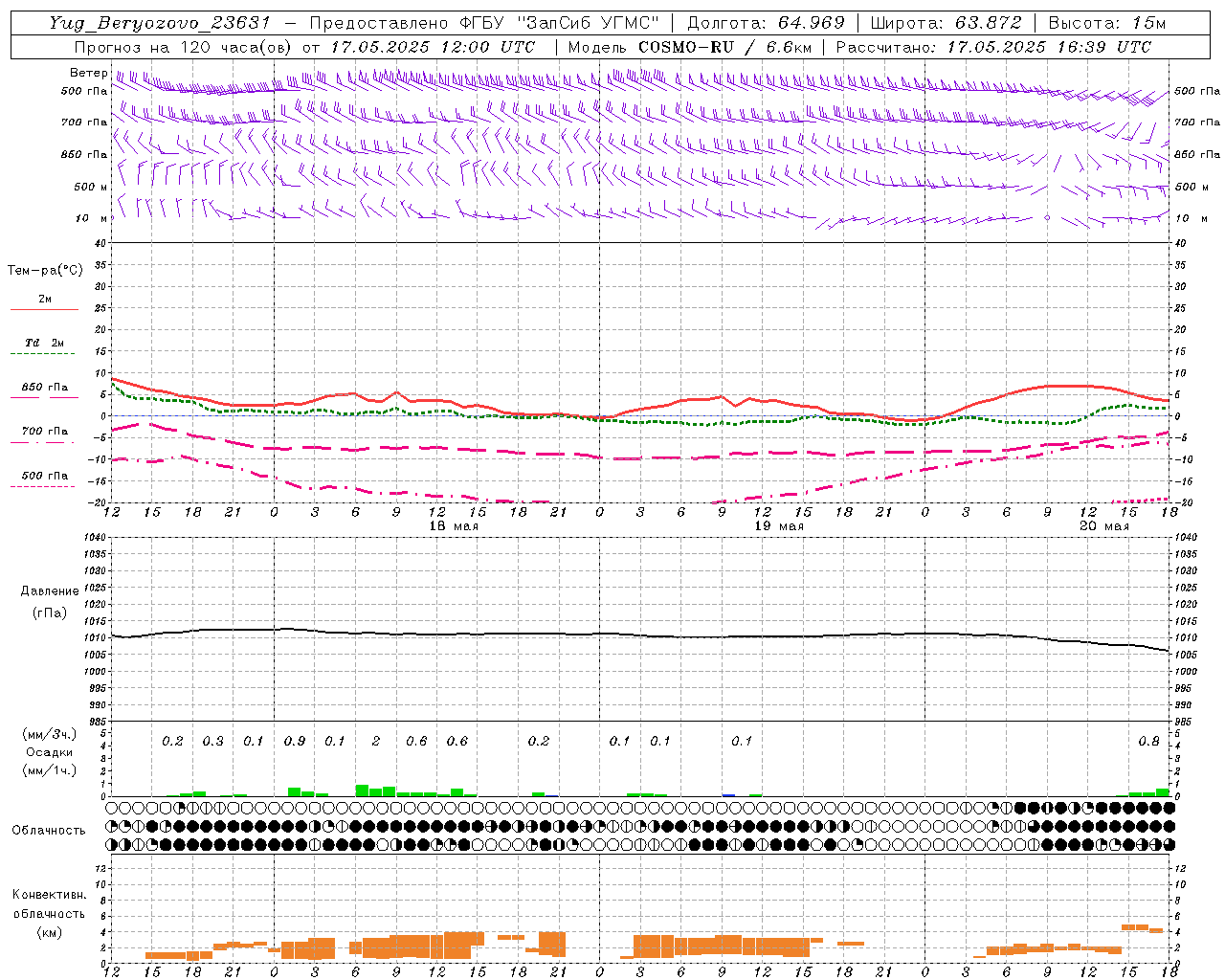Click the (мм/1ч.) precipitation unit label

click(49, 770)
